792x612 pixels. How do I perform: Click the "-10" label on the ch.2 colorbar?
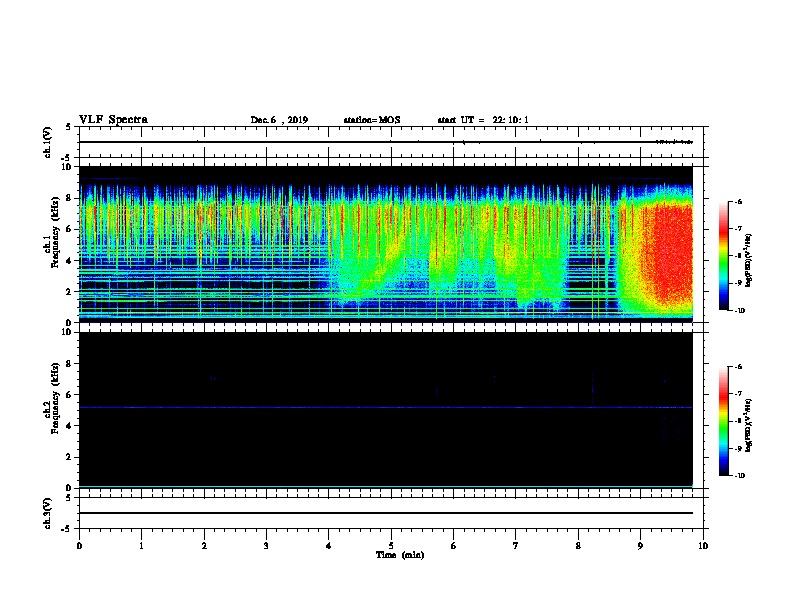tap(739, 476)
